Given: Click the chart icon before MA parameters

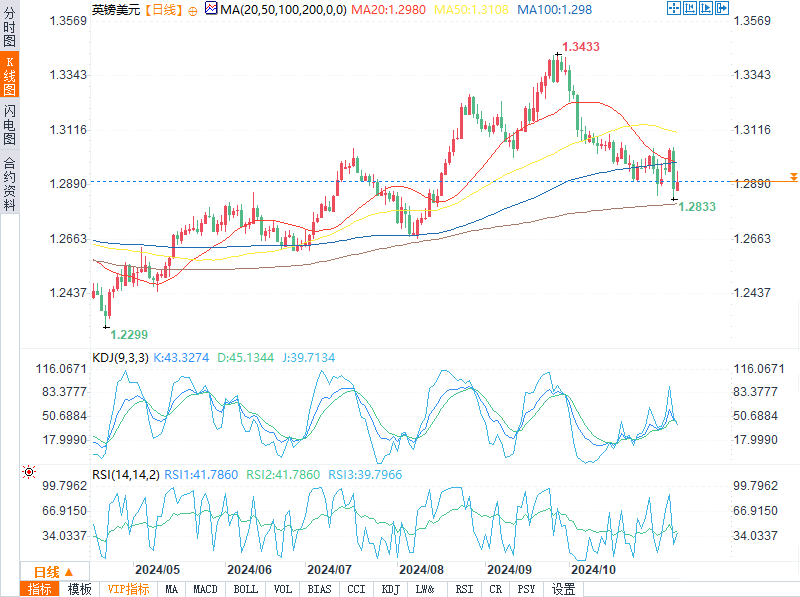Looking at the screenshot, I should pos(209,10).
